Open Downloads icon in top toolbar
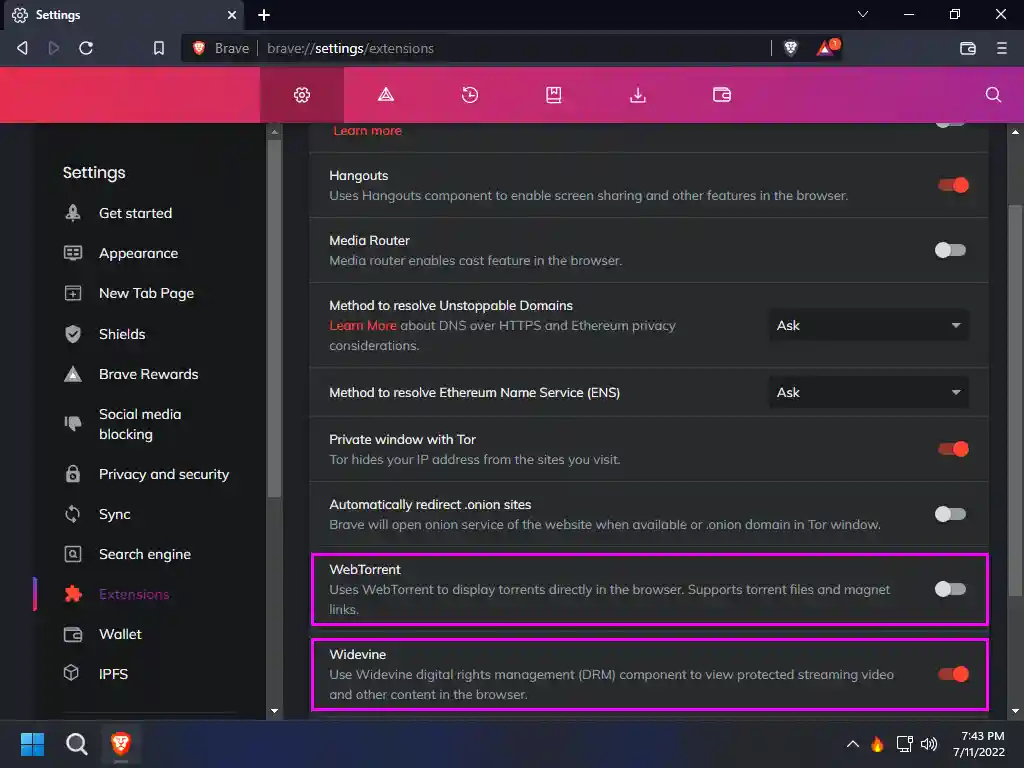The width and height of the screenshot is (1024, 768). [637, 95]
